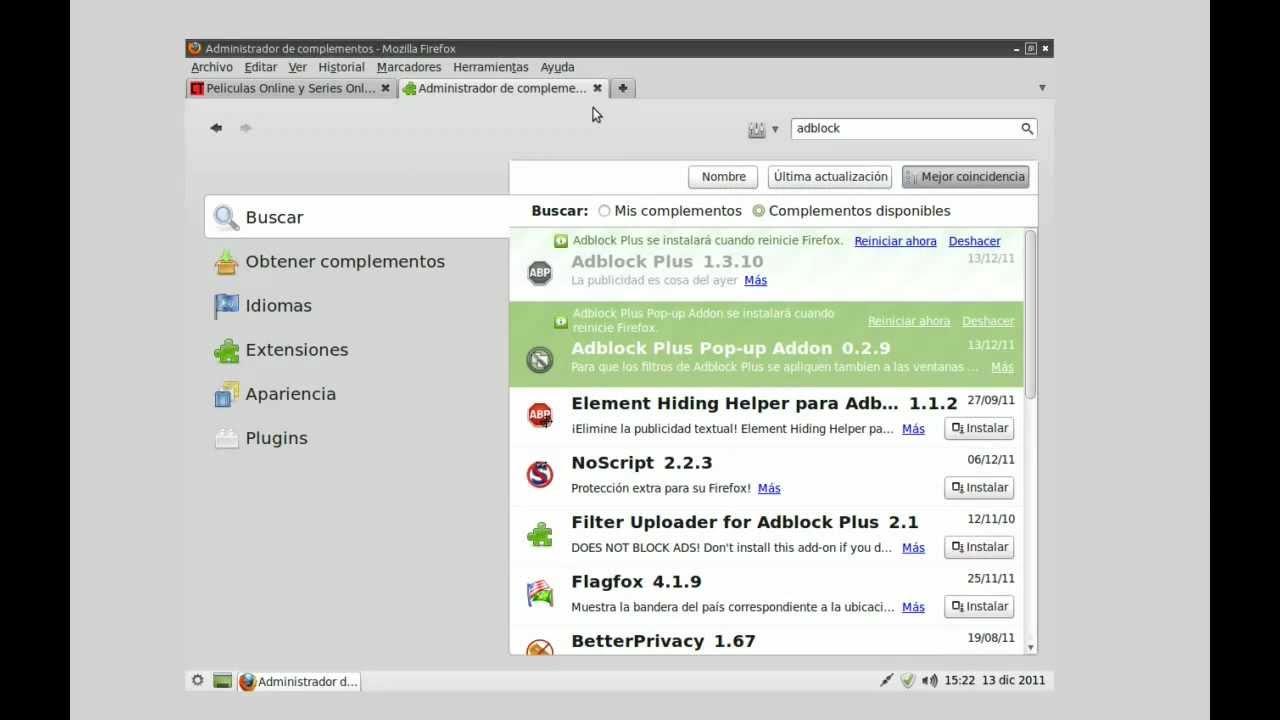
Task: Close the Administrador de complementos tab
Action: tap(597, 88)
